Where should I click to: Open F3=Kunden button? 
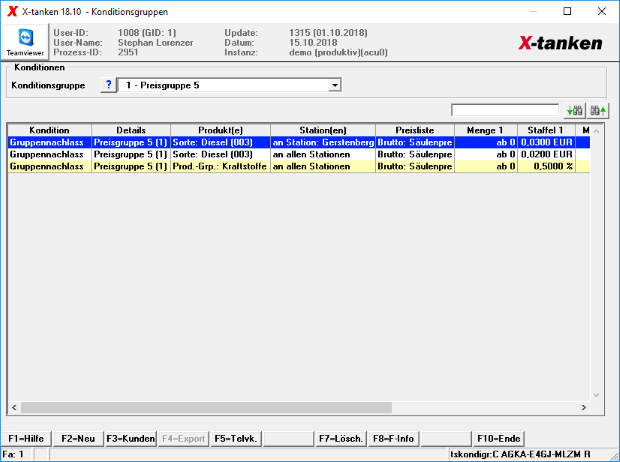130,439
